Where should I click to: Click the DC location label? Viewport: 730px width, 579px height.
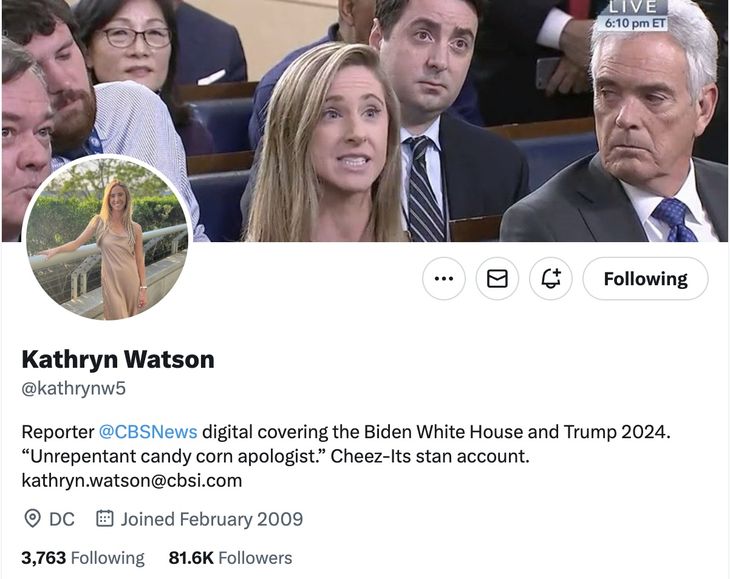[x=62, y=519]
